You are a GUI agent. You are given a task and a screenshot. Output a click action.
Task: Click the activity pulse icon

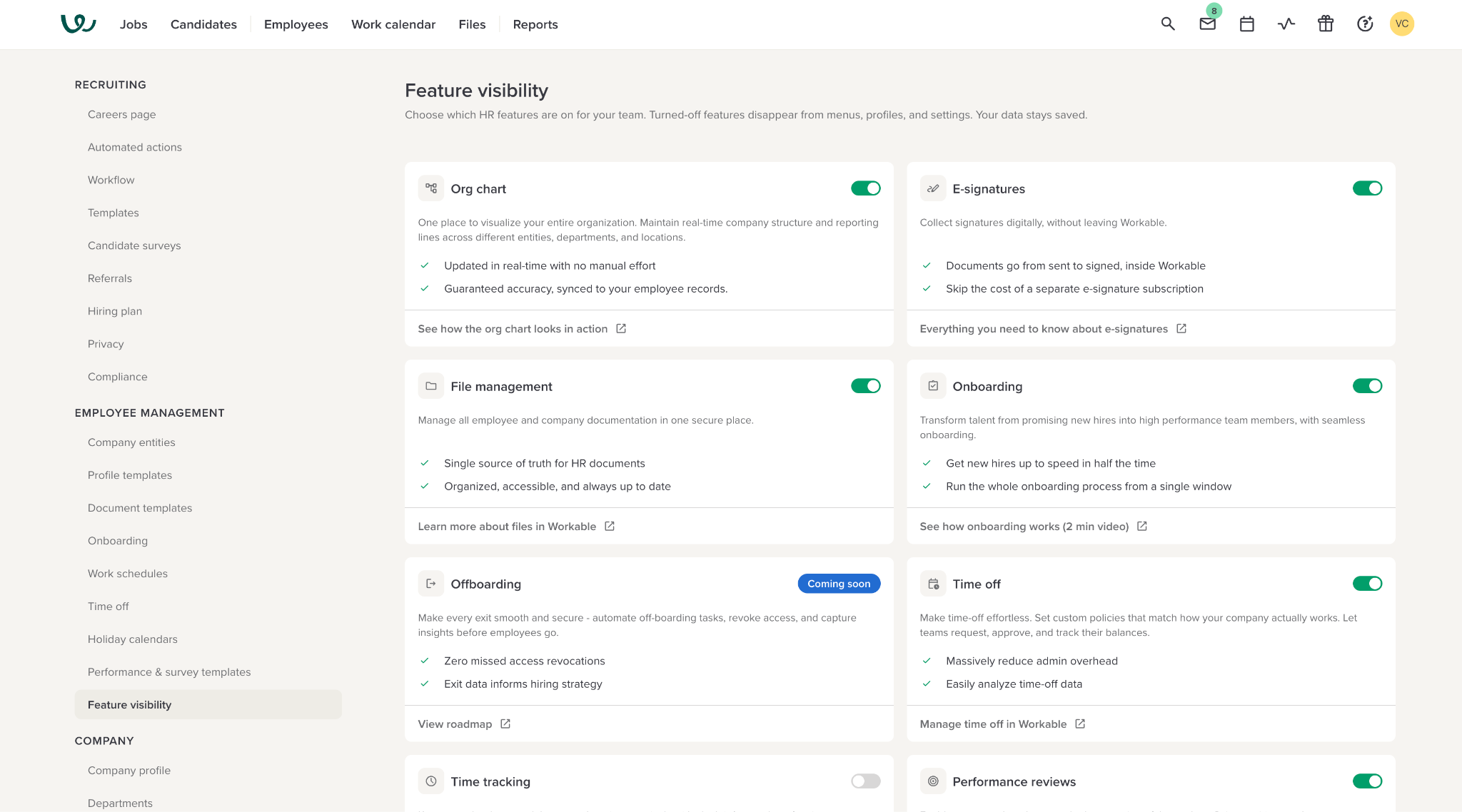tap(1286, 24)
